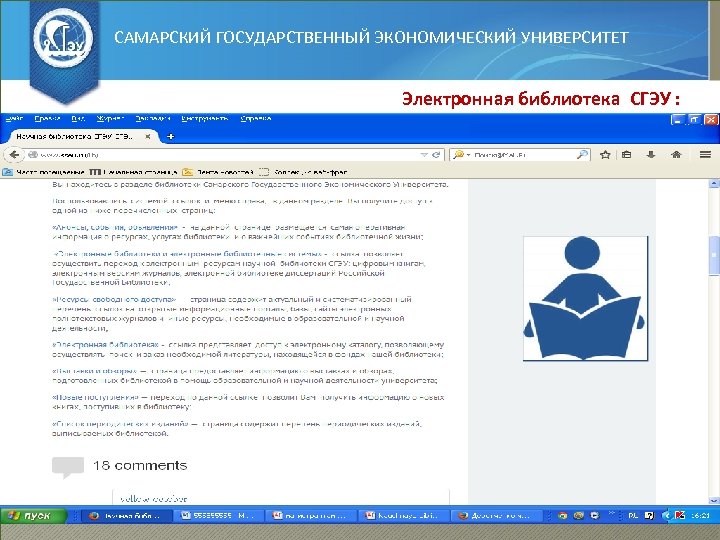The image size is (720, 540).
Task: Click the RL language indicator in tray
Action: (x=633, y=516)
